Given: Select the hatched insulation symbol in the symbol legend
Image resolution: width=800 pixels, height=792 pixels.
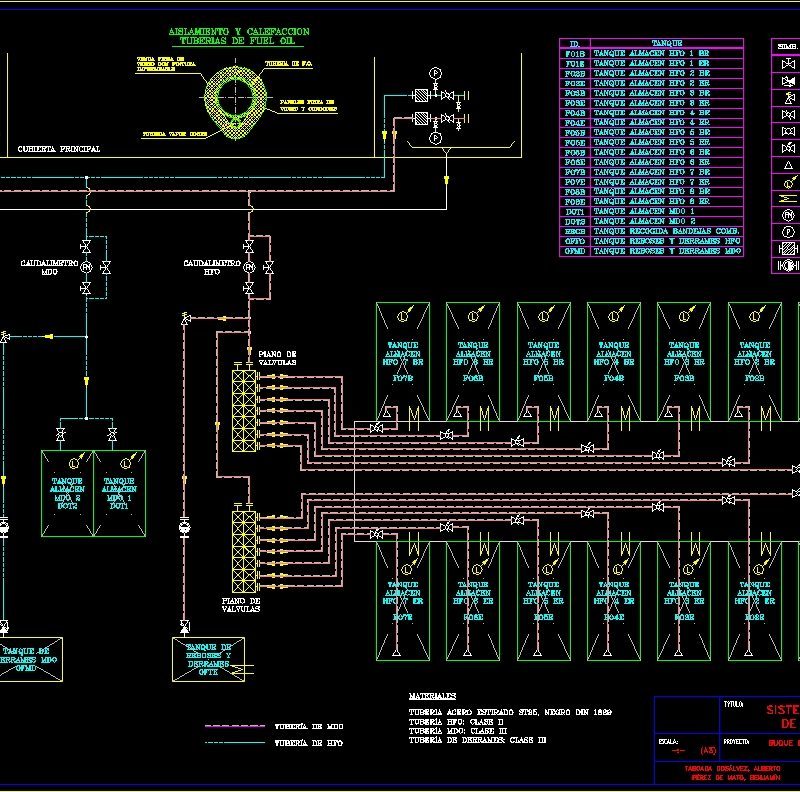Looking at the screenshot, I should [788, 248].
